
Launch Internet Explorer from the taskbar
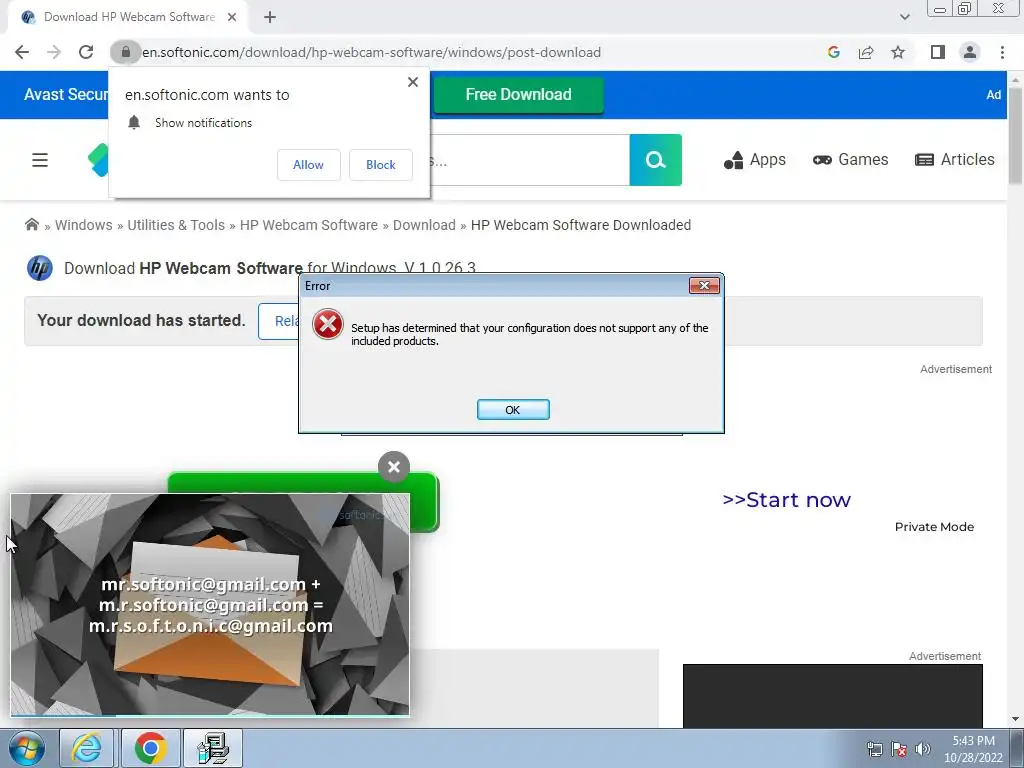(x=86, y=748)
